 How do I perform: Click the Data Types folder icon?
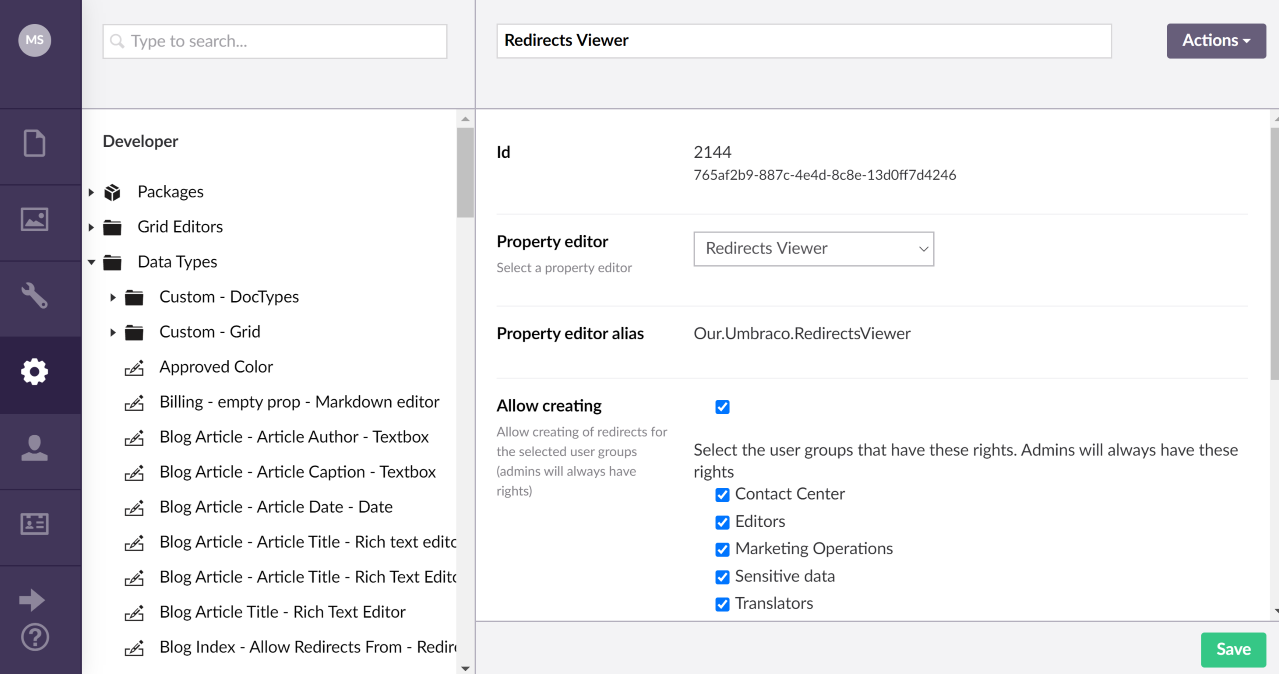(112, 262)
